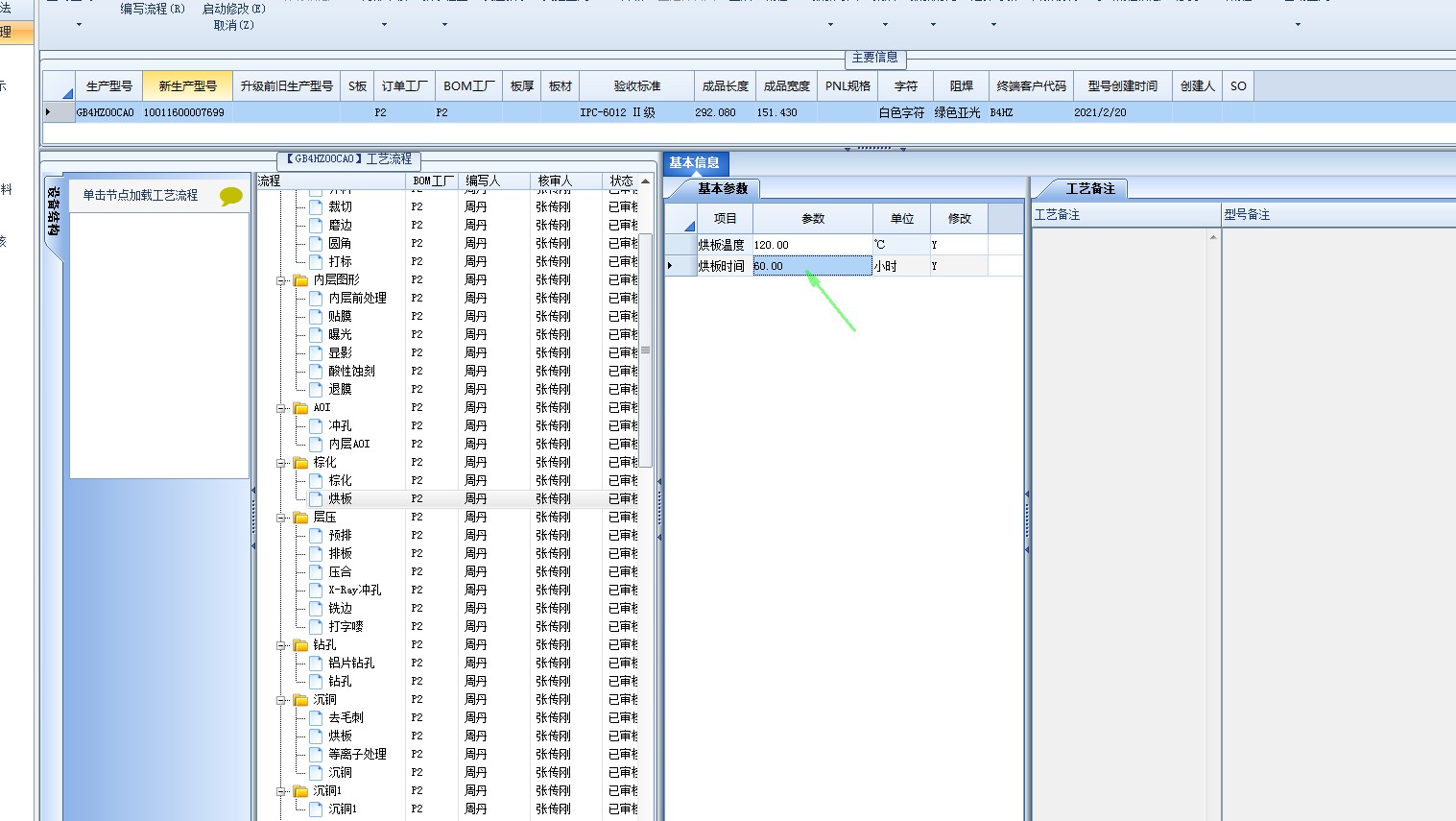Collapse the 沉铜1 folder node

pos(282,791)
